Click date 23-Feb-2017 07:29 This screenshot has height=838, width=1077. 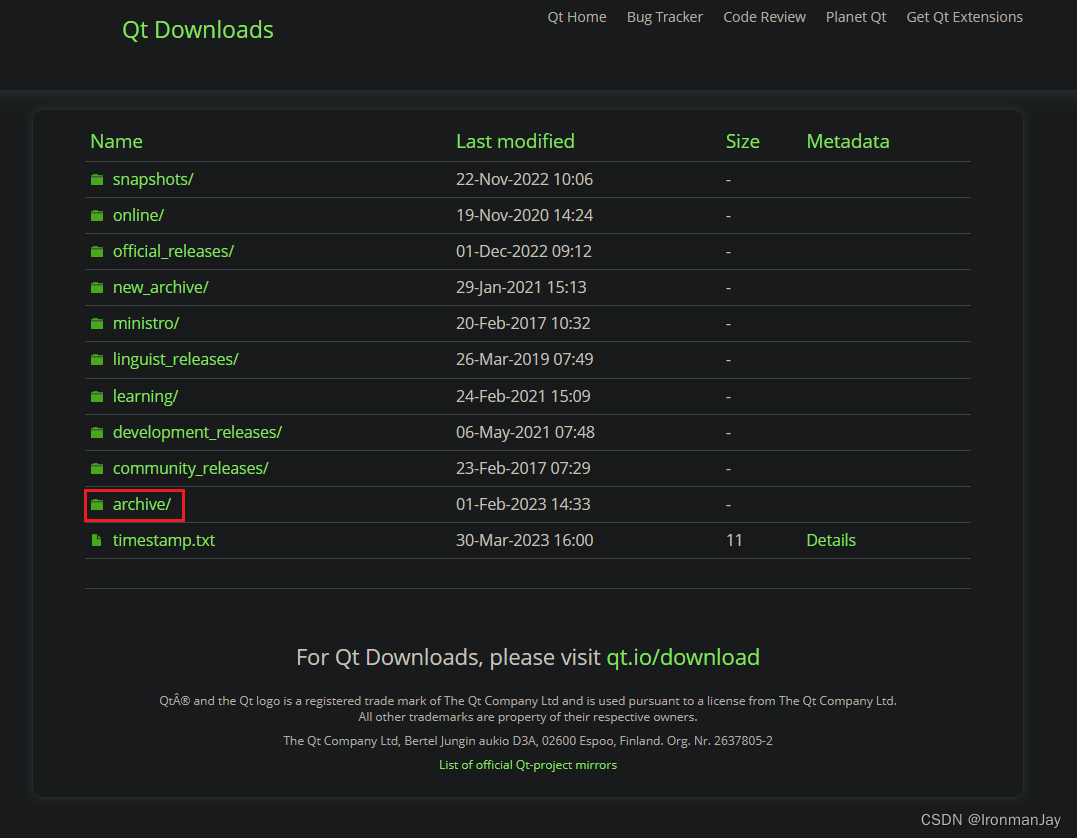coord(523,468)
